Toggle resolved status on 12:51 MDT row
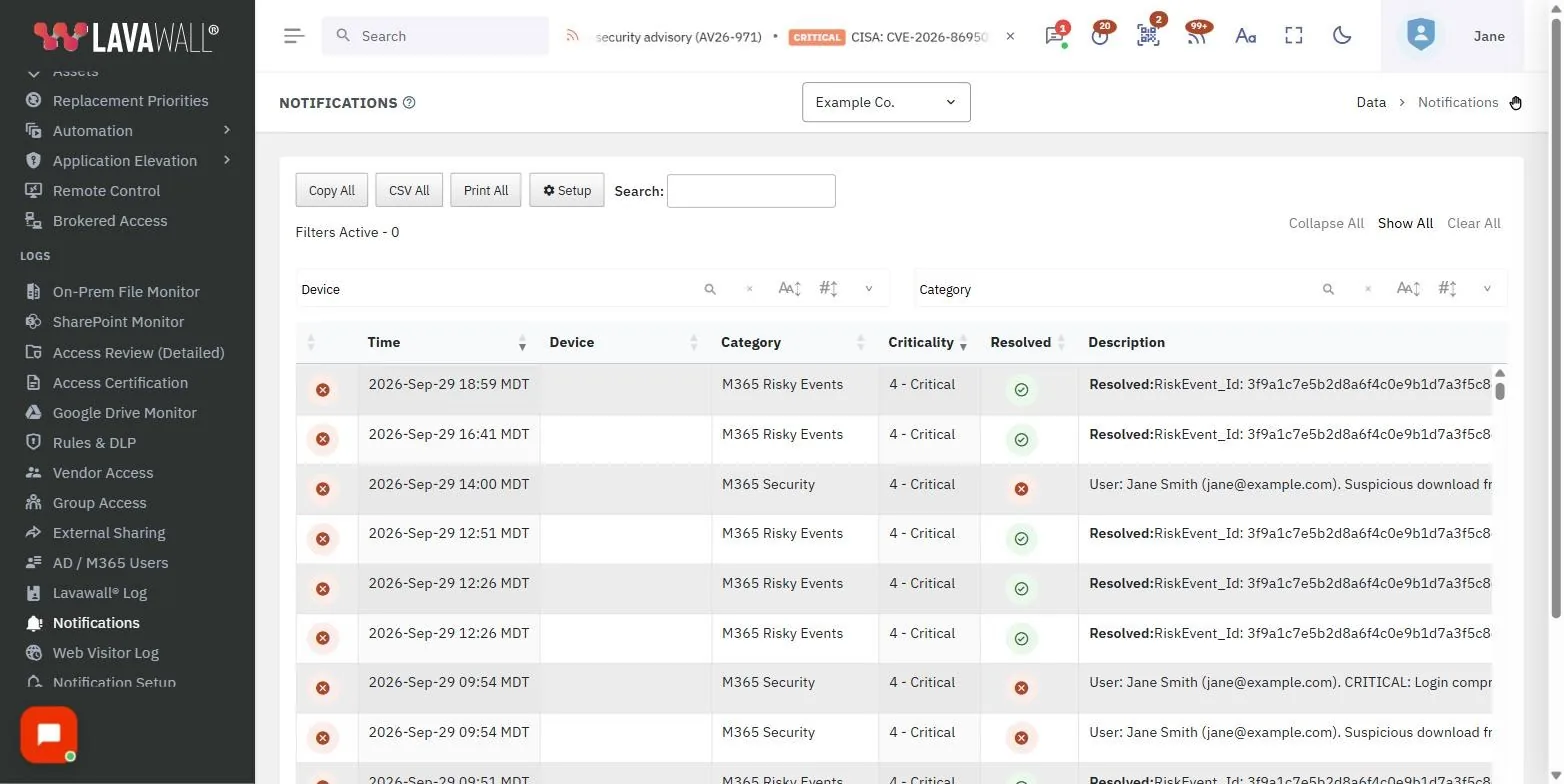 [x=1021, y=539]
